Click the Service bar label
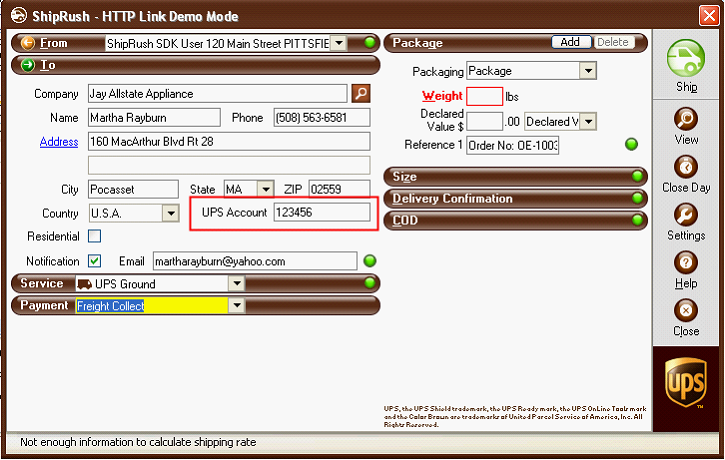Screen dimensions: 725x460 tap(42, 283)
